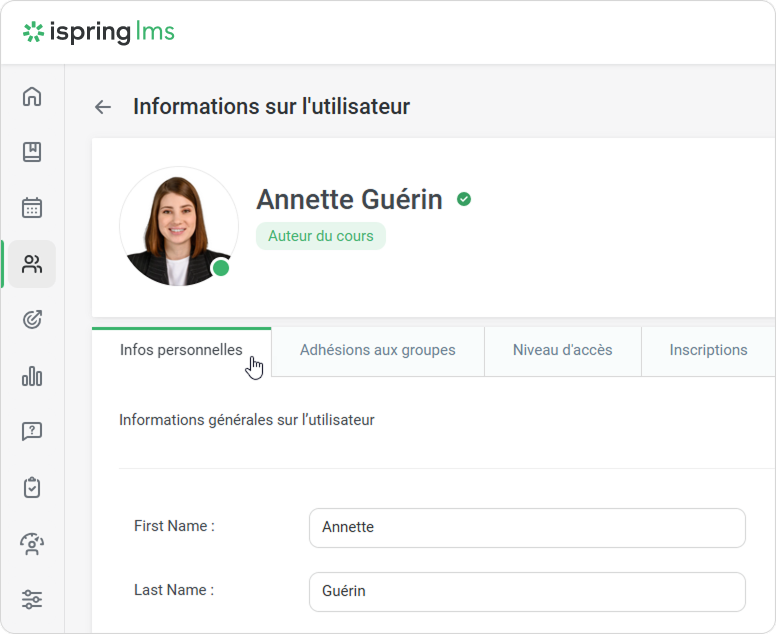Open the reports bar chart icon

coord(32,376)
